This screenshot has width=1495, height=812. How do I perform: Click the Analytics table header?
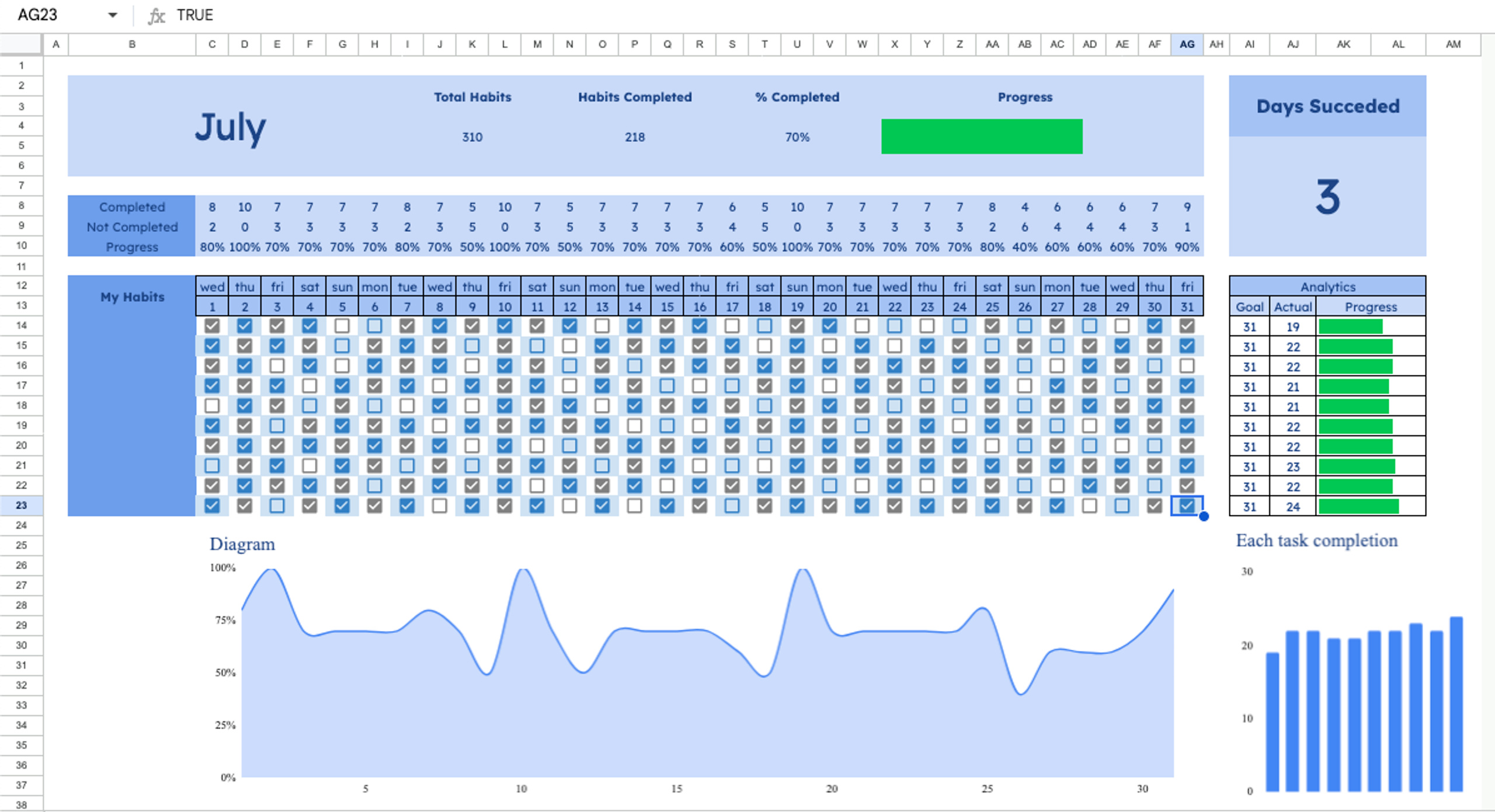(1327, 287)
